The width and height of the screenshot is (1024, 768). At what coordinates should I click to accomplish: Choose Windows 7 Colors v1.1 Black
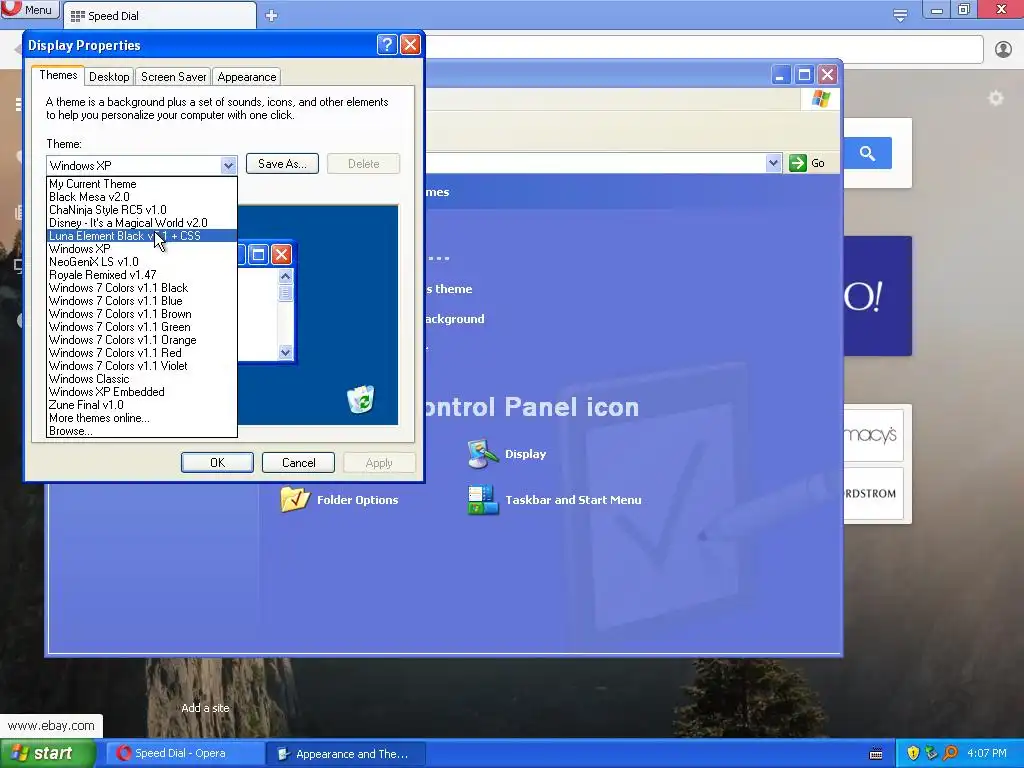coord(142,288)
